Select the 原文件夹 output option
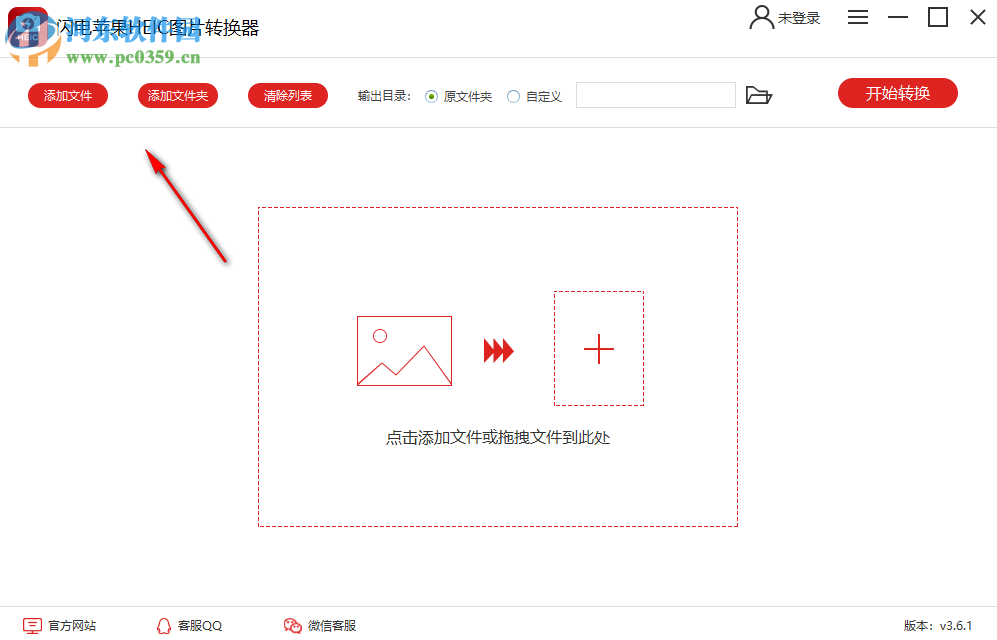 click(x=431, y=96)
